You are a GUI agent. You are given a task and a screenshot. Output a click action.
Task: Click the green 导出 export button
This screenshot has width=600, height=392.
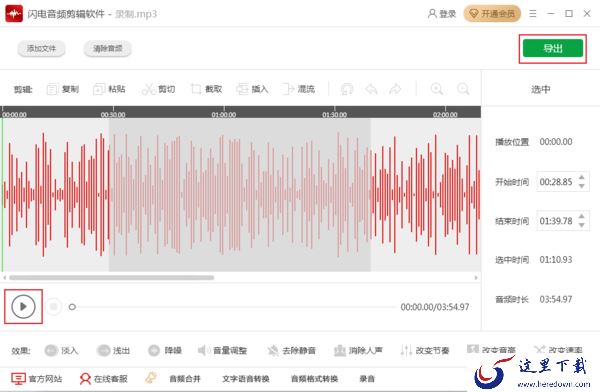pyautogui.click(x=553, y=48)
